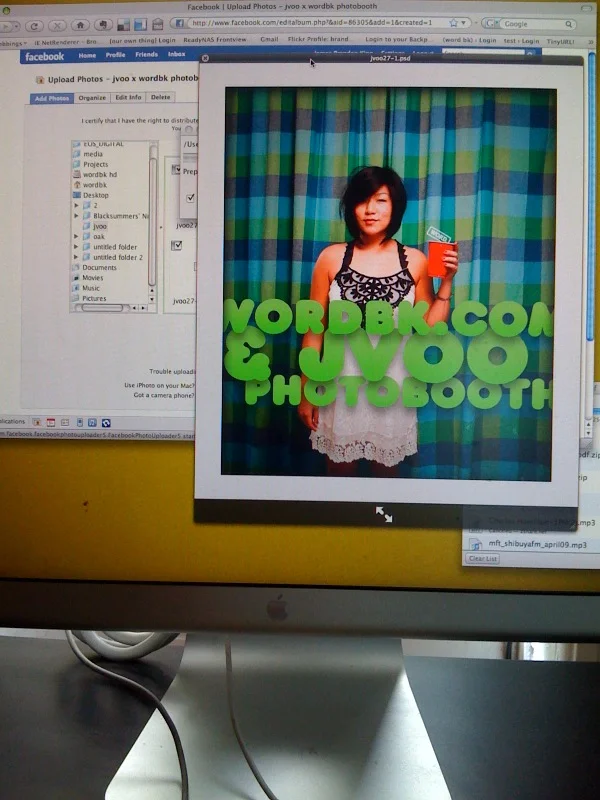This screenshot has width=600, height=800.
Task: Expand the Quick Look preview to full screen
Action: (x=384, y=514)
